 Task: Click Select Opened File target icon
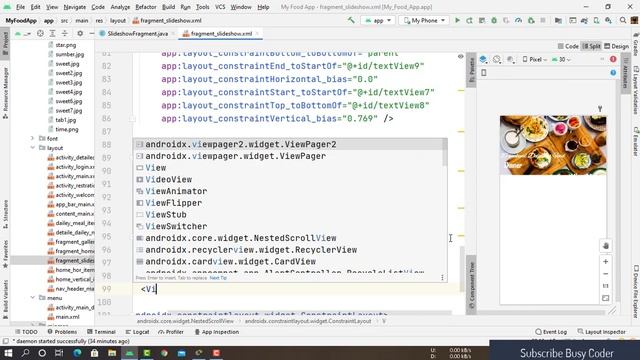coord(40,33)
